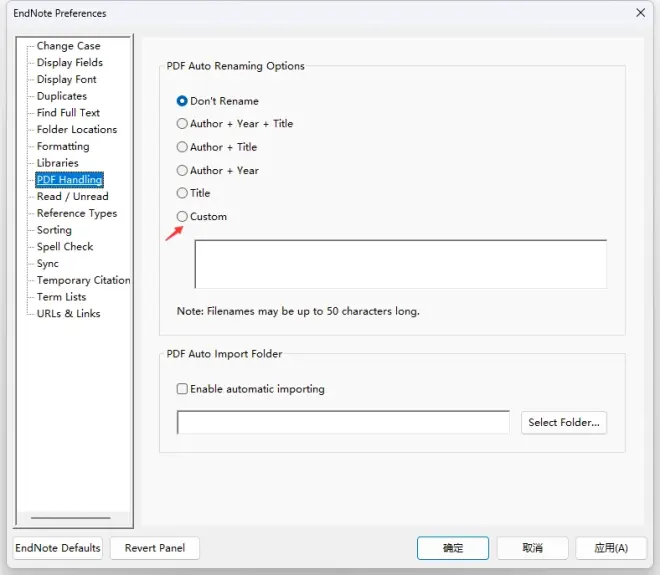Click the Revert Panel button
The height and width of the screenshot is (575, 660).
[x=154, y=548]
